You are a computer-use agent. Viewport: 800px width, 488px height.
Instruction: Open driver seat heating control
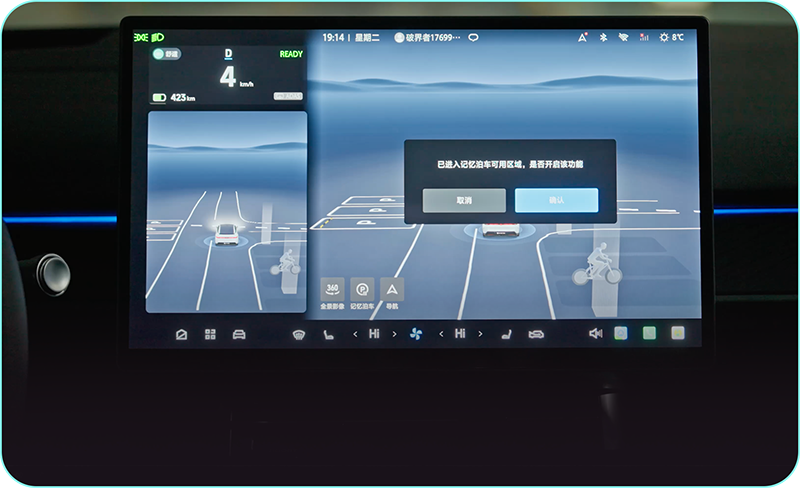pos(326,334)
